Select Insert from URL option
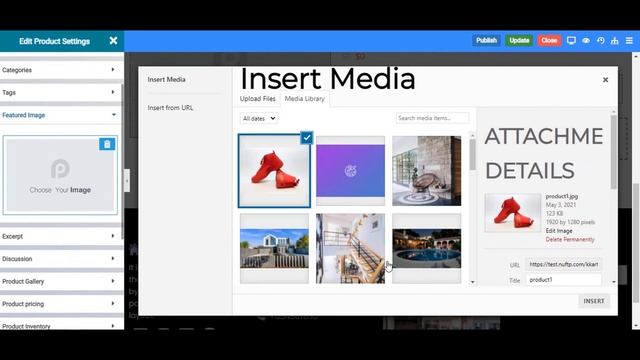640x360 pixels. 170,108
